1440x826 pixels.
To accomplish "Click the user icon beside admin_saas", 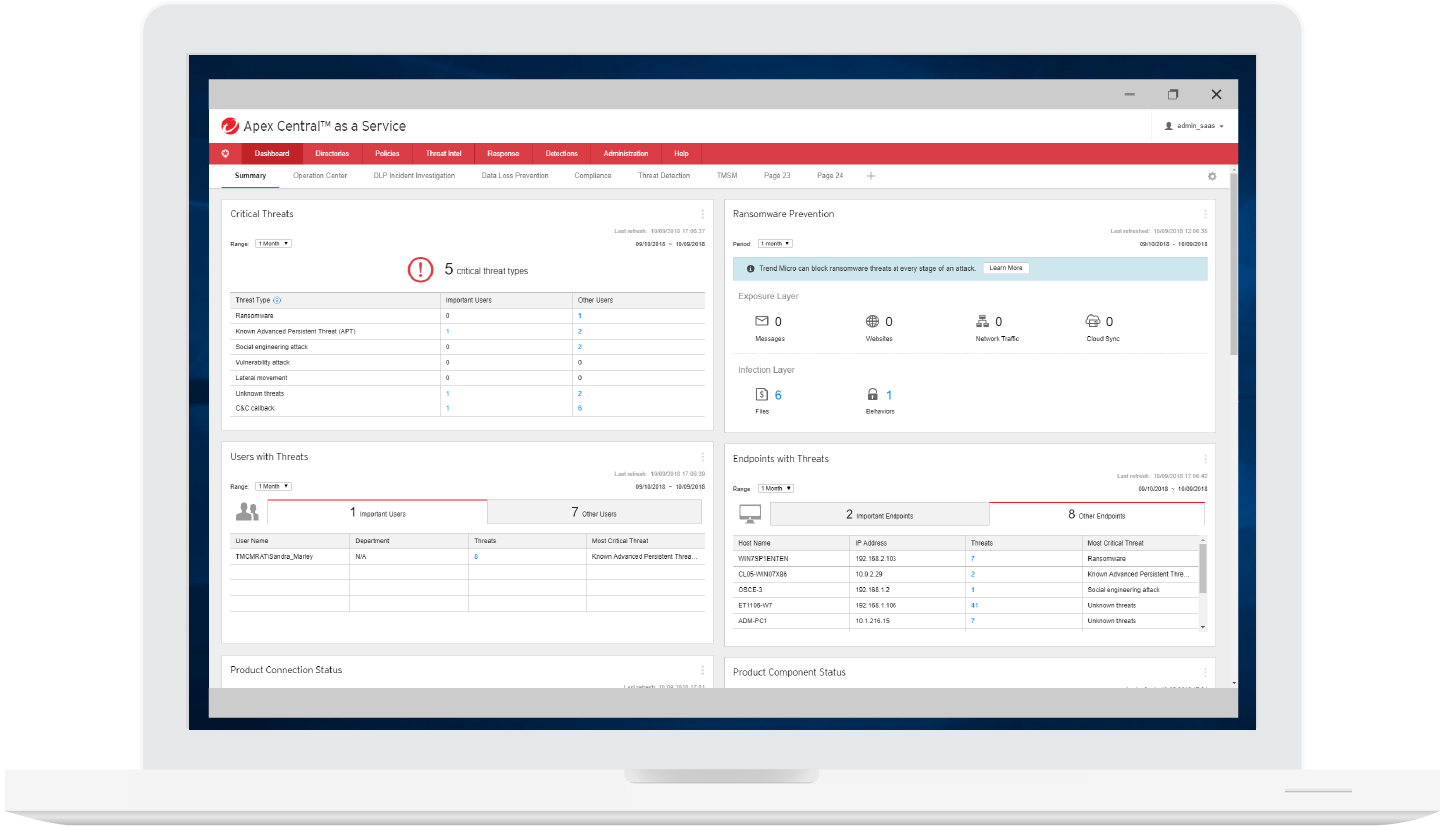I will coord(1169,126).
